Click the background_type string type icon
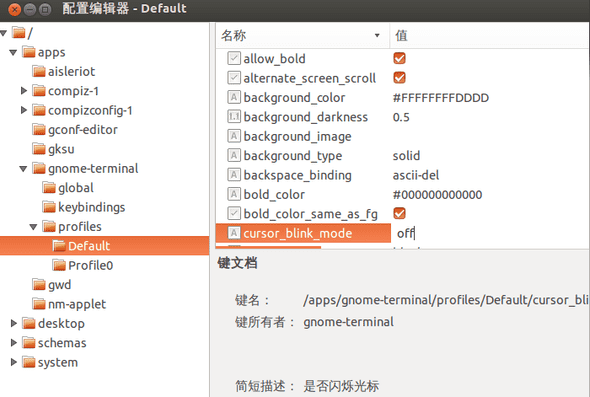Image resolution: width=590 pixels, height=397 pixels. [x=234, y=155]
